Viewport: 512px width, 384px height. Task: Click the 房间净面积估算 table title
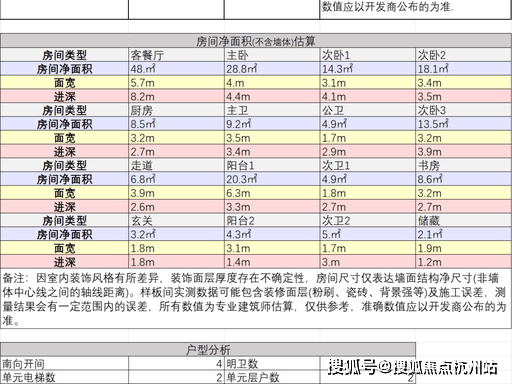[x=256, y=41]
